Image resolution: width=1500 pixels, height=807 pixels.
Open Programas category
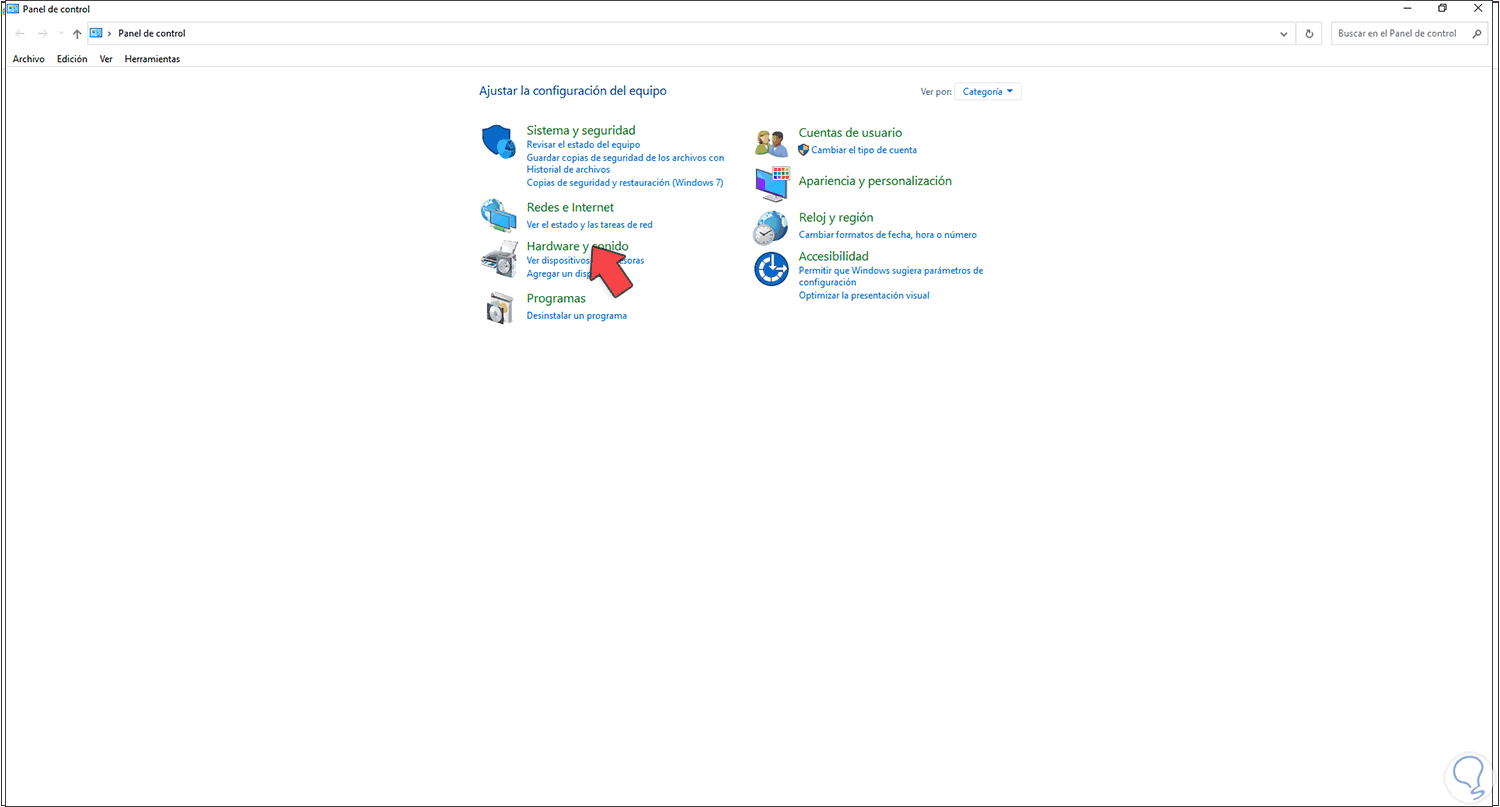point(556,298)
